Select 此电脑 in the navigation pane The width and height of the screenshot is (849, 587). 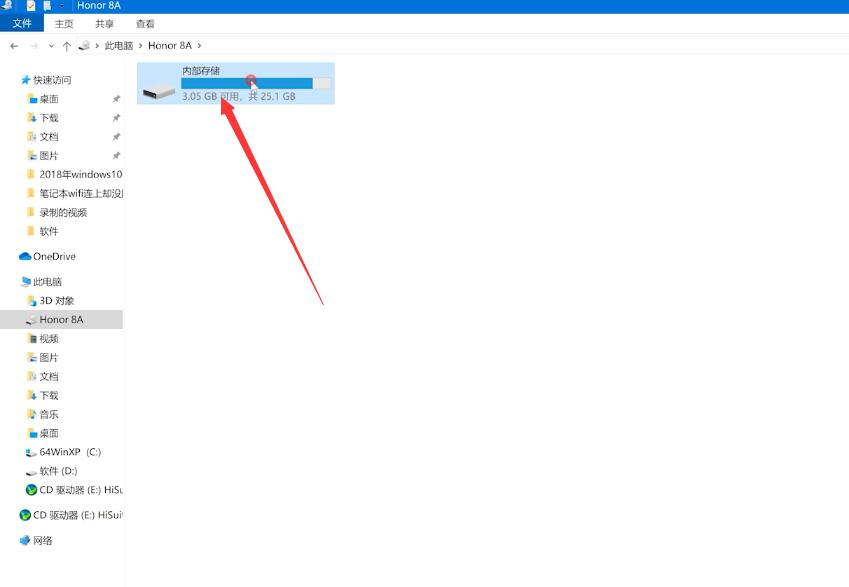click(x=47, y=282)
